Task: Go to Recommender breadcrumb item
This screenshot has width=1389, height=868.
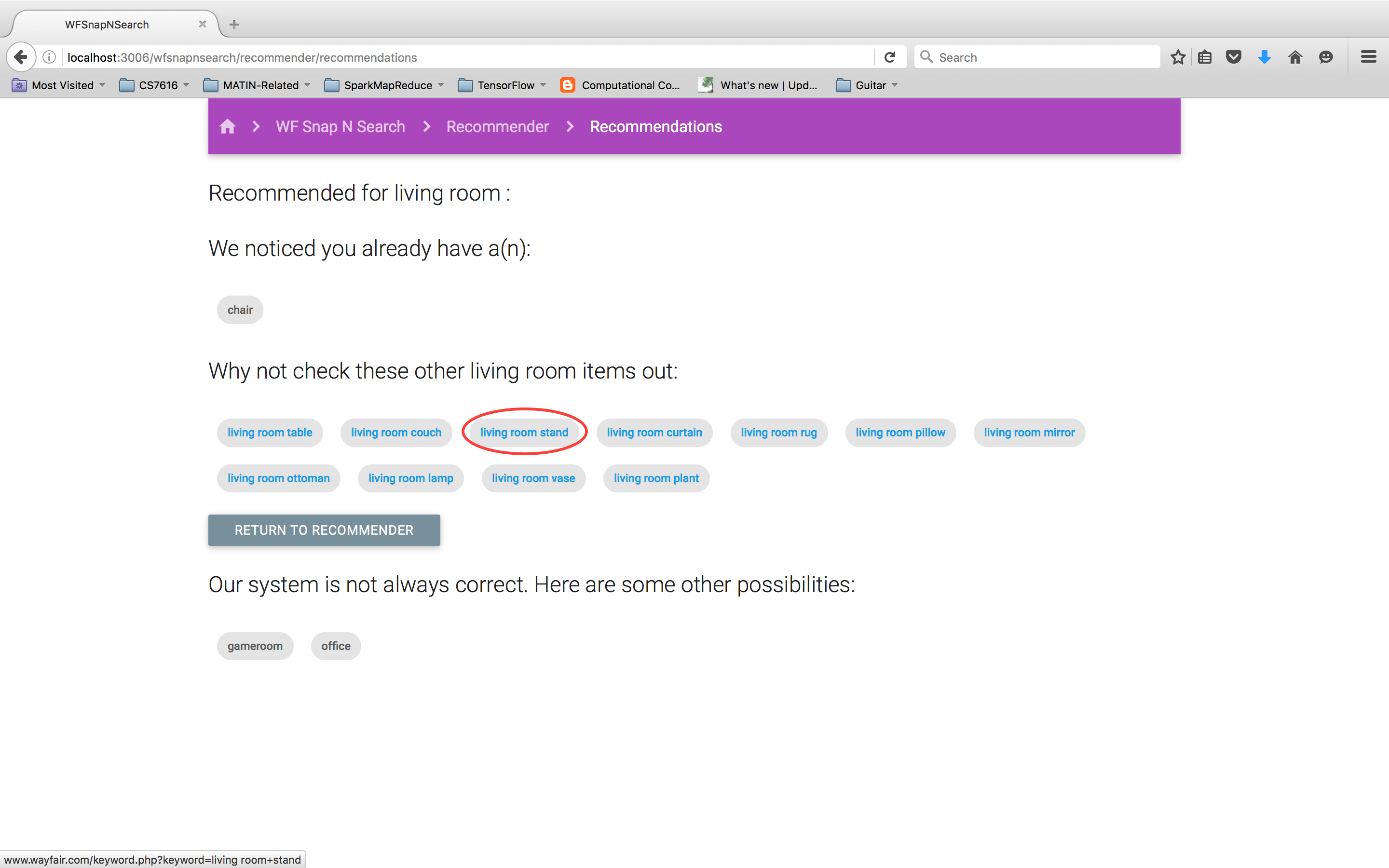Action: pos(497,126)
